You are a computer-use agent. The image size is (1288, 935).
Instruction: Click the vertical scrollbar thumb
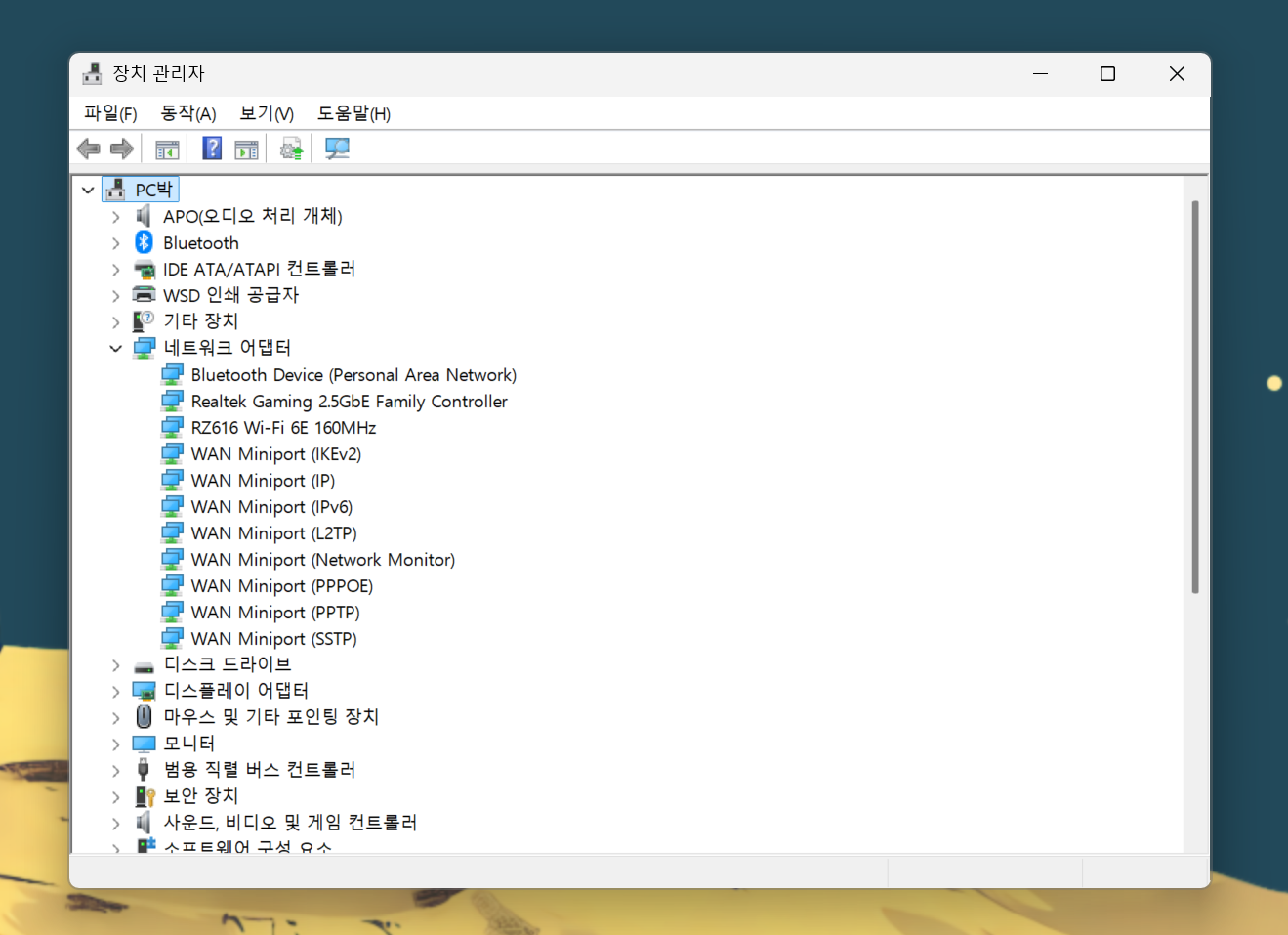1195,397
